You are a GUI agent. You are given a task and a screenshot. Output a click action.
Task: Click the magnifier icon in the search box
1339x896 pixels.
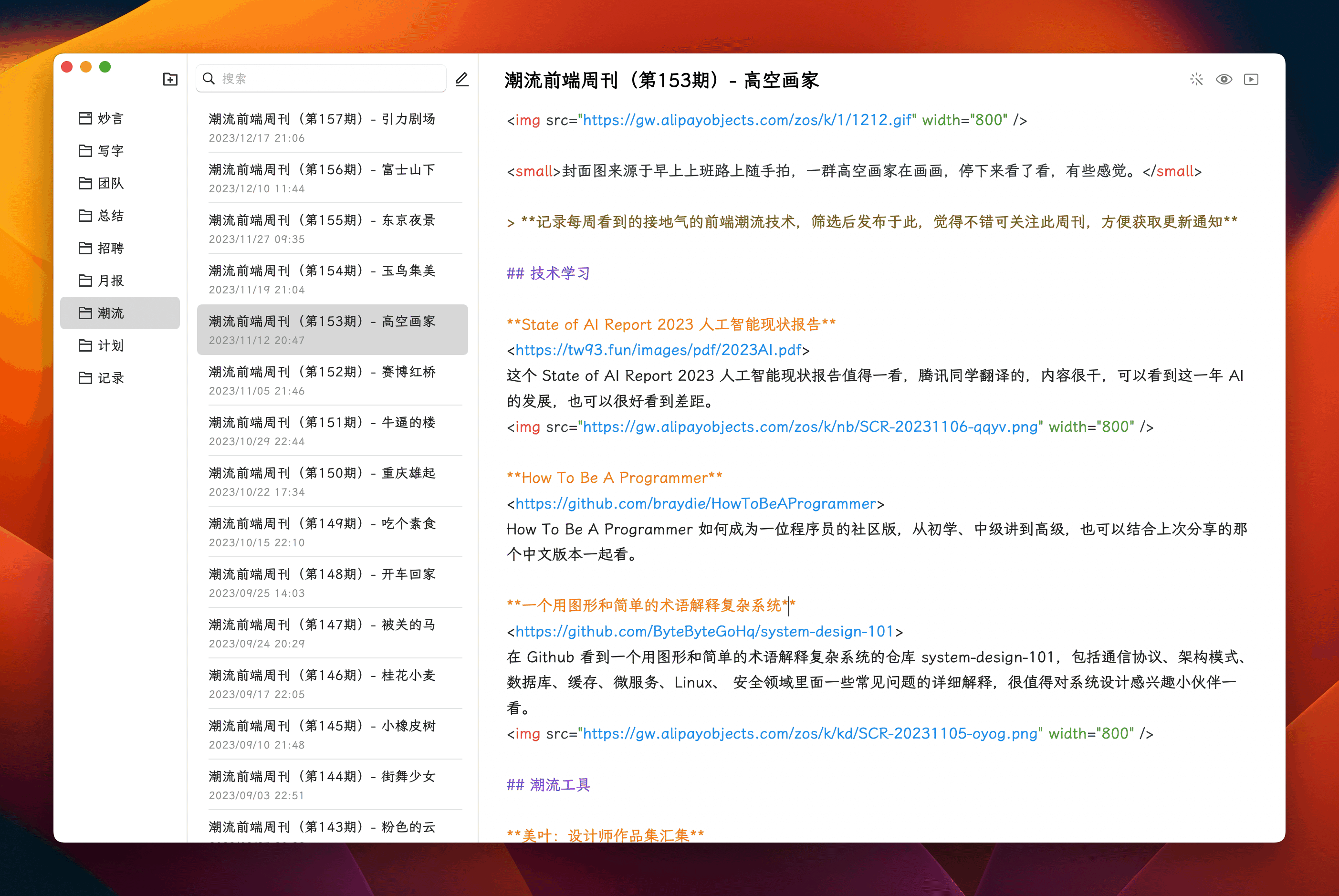point(209,78)
